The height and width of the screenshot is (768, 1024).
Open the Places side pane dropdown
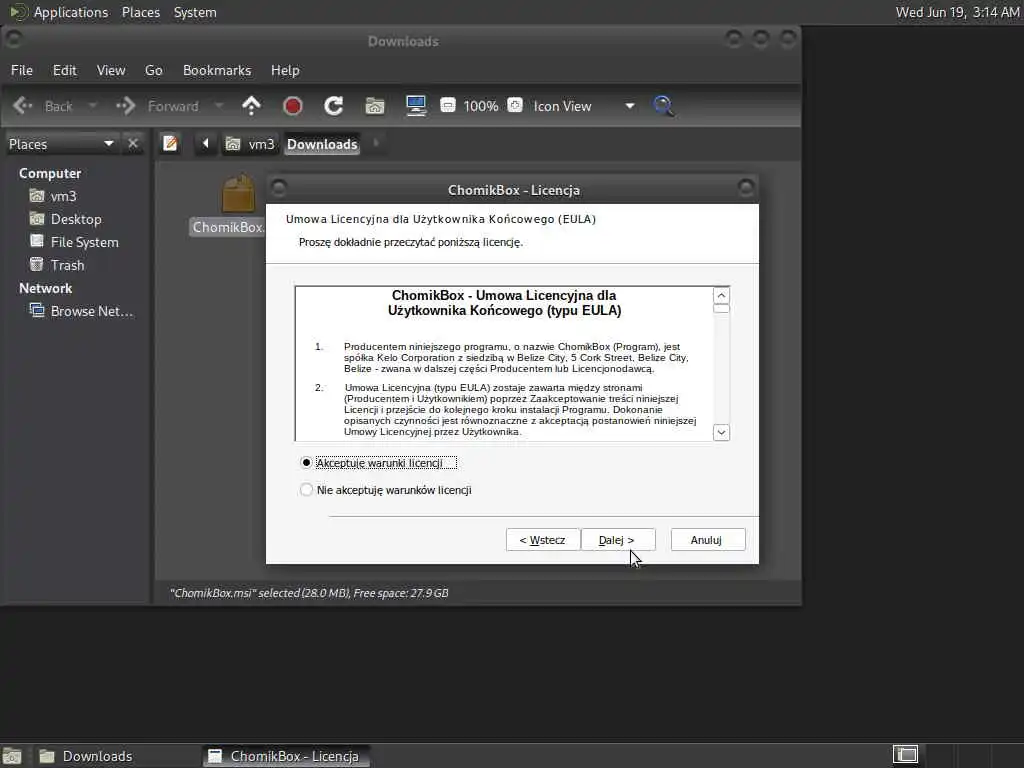point(61,144)
